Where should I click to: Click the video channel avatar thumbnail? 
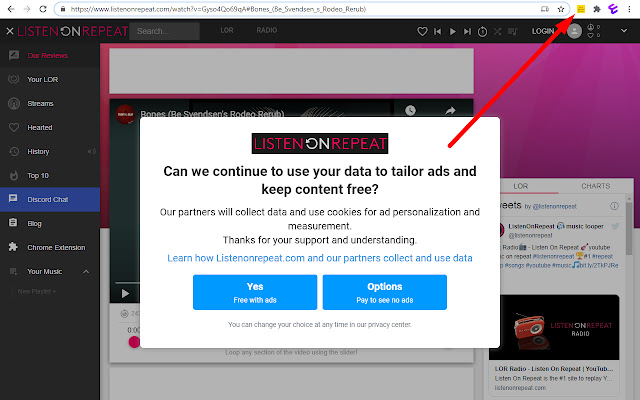click(125, 114)
